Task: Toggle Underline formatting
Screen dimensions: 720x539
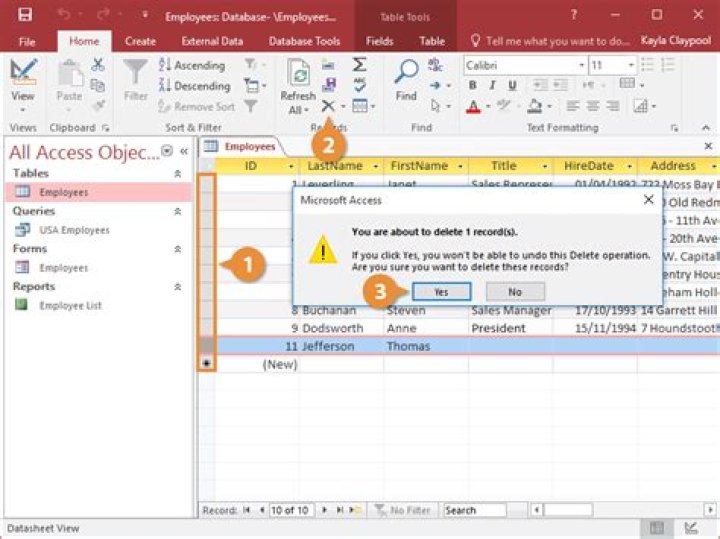Action: click(512, 85)
